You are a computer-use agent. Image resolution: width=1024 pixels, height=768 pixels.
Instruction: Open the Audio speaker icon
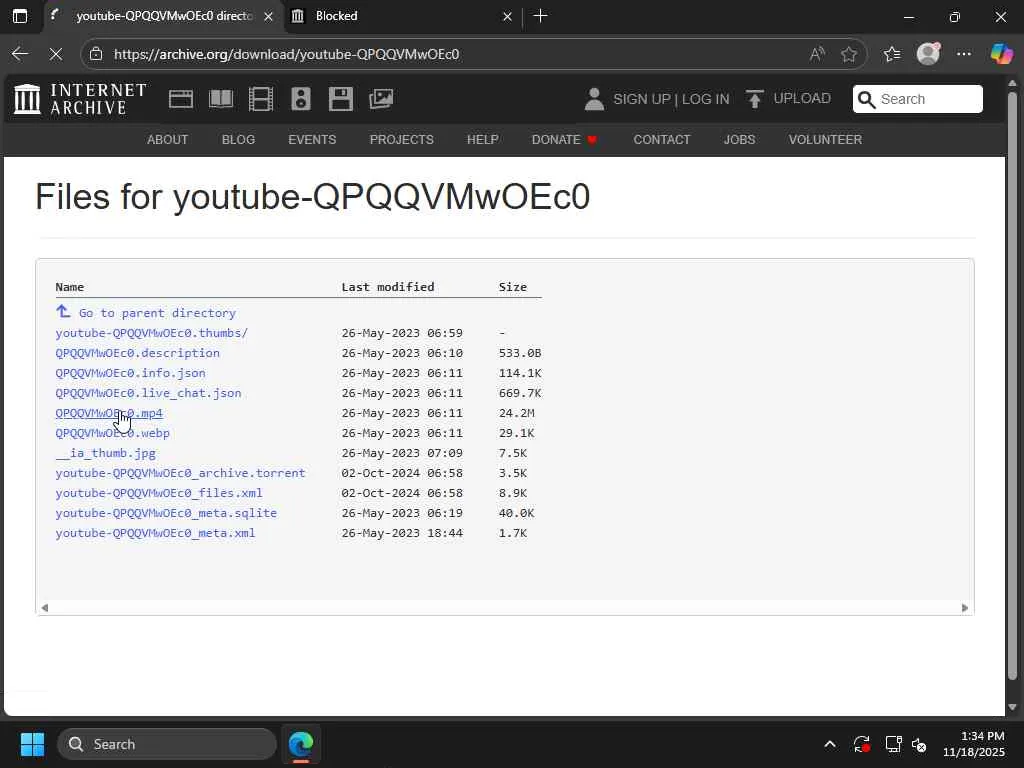pos(300,99)
